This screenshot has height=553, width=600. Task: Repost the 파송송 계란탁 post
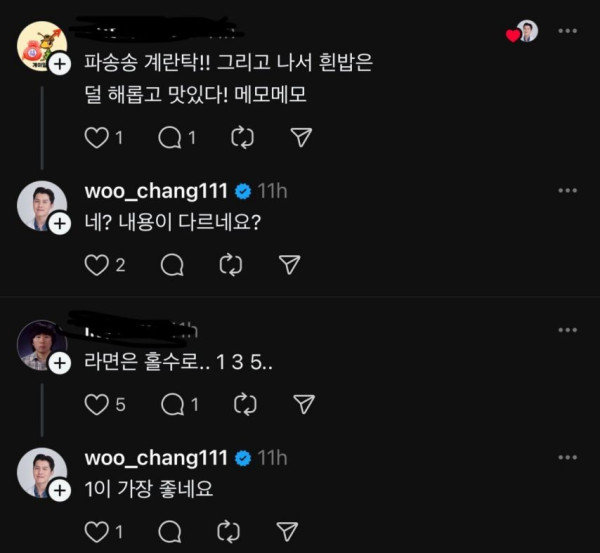[x=242, y=138]
